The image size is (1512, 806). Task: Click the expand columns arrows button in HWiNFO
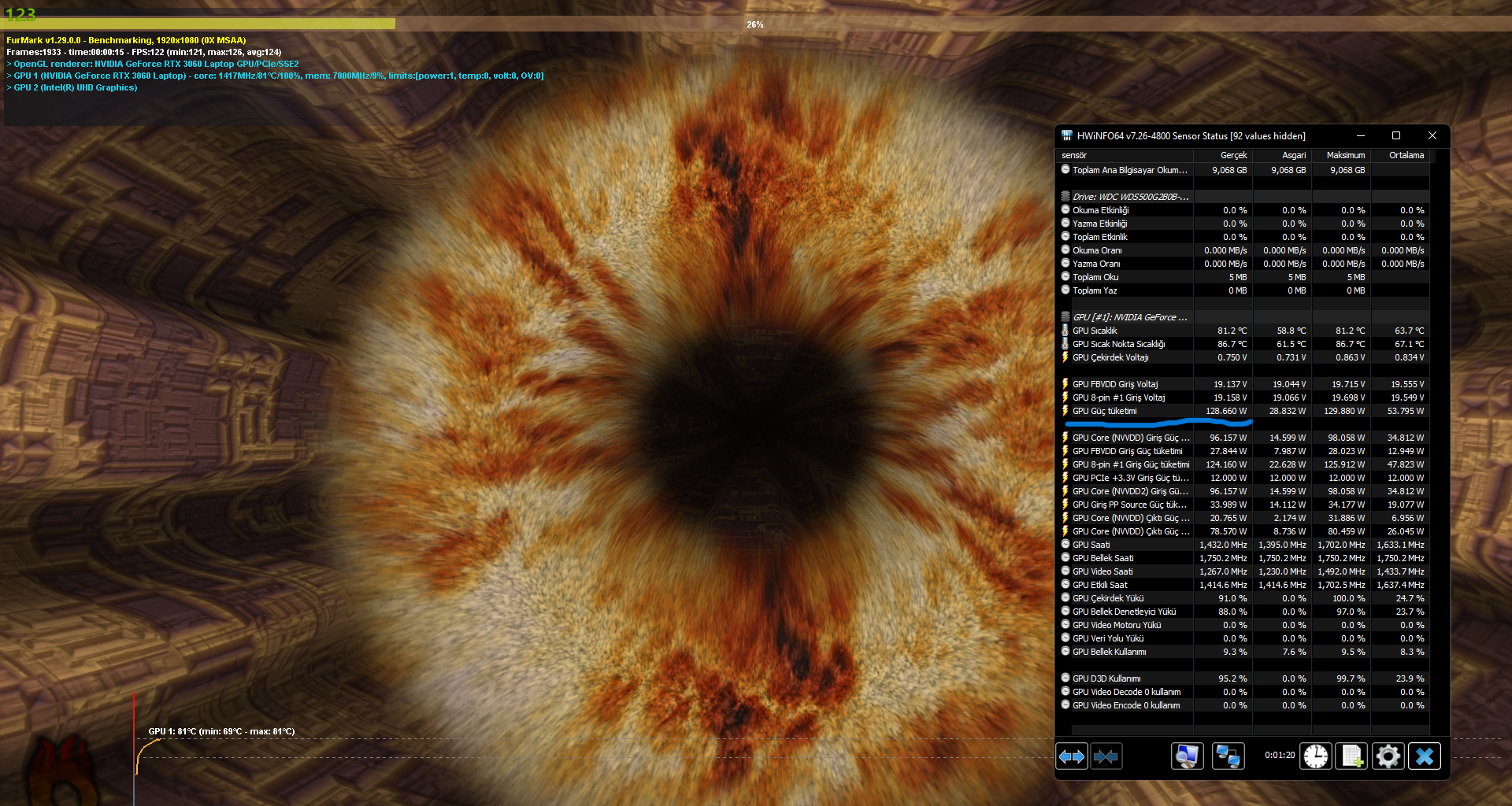(x=1072, y=756)
